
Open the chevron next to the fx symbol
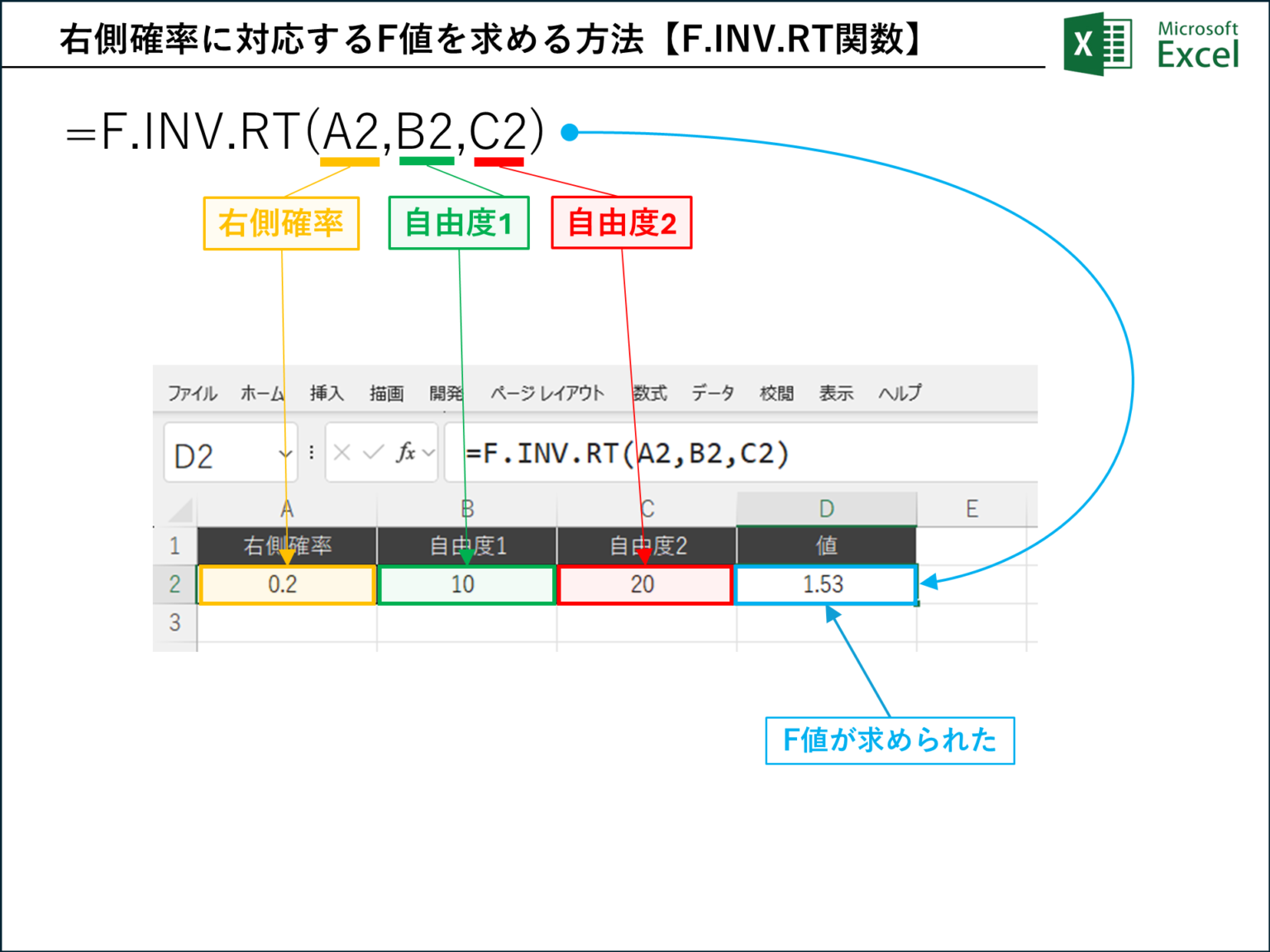coord(427,453)
